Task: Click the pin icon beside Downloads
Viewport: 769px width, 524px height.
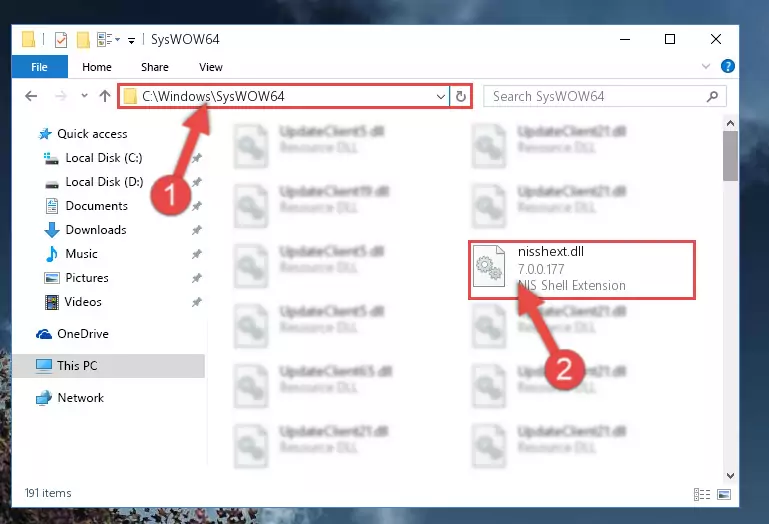Action: pos(197,230)
